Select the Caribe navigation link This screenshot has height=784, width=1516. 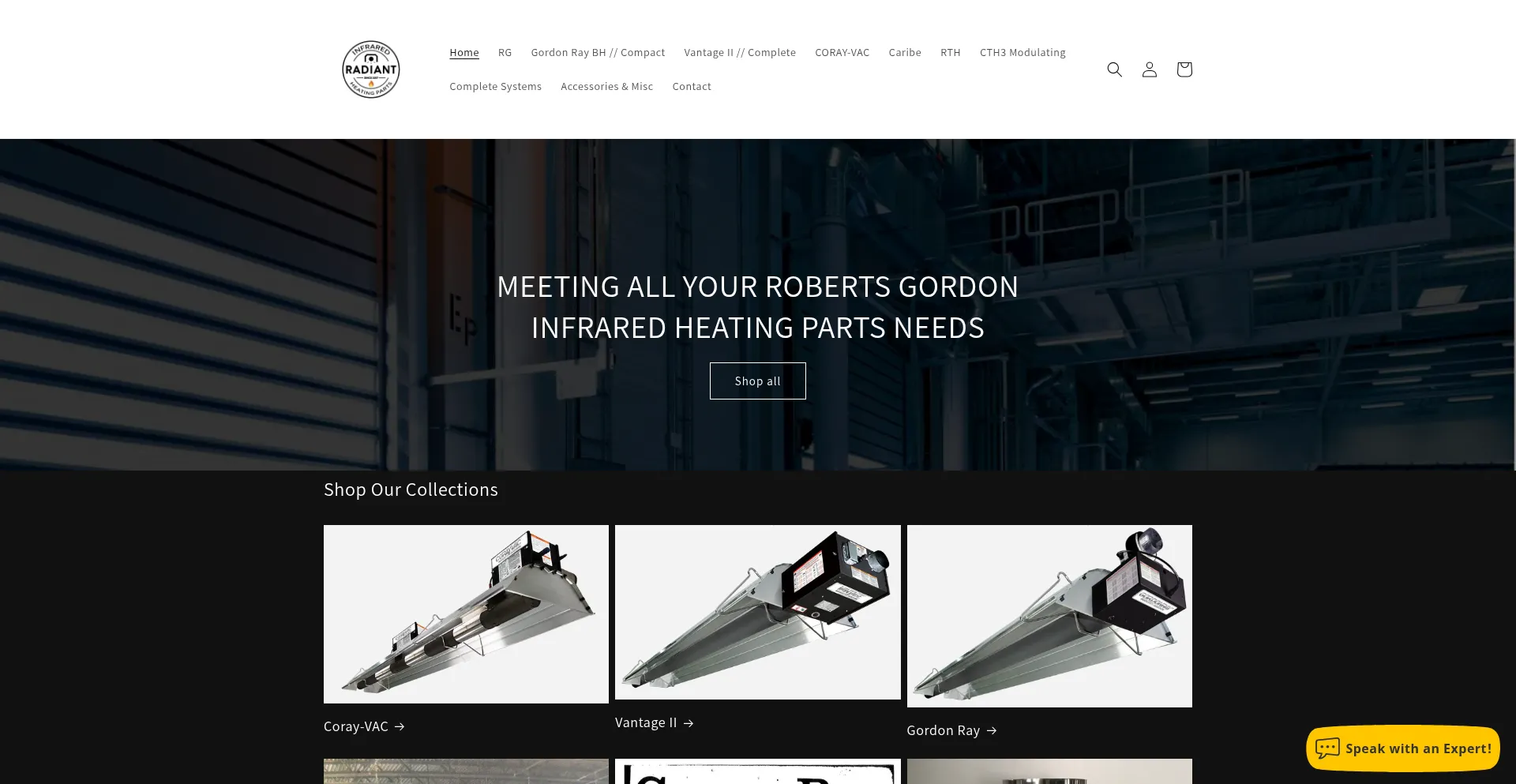tap(905, 53)
